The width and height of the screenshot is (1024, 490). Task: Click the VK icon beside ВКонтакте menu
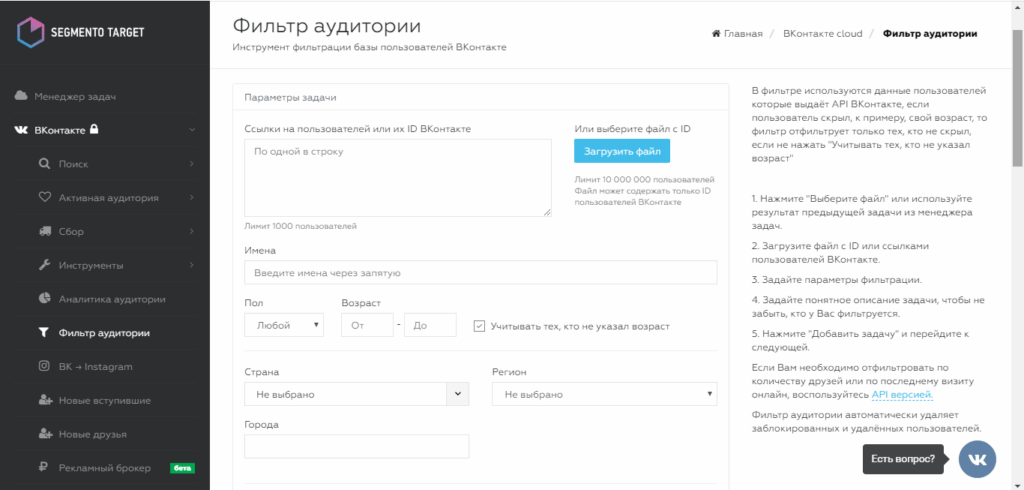click(21, 130)
